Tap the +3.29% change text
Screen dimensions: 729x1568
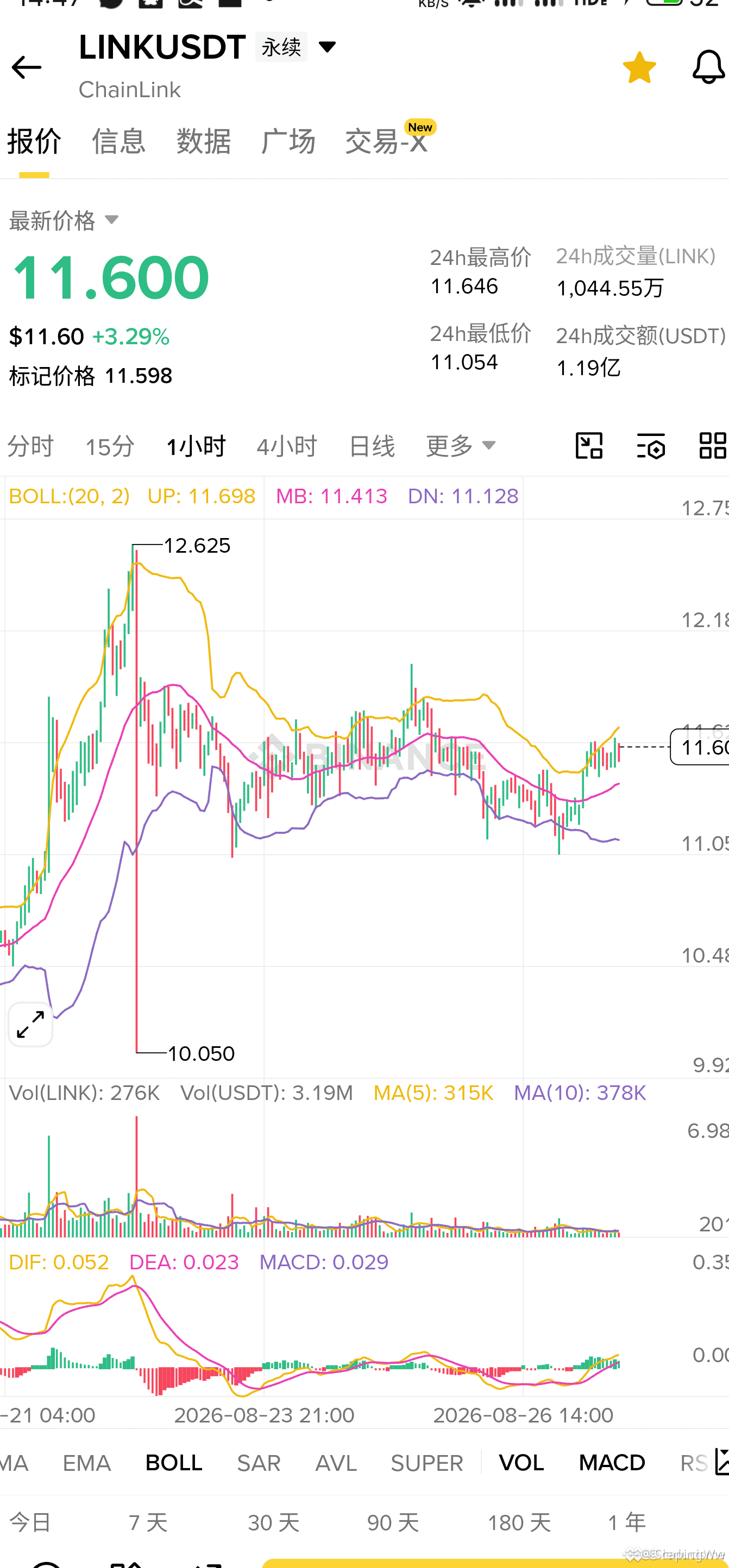point(130,337)
